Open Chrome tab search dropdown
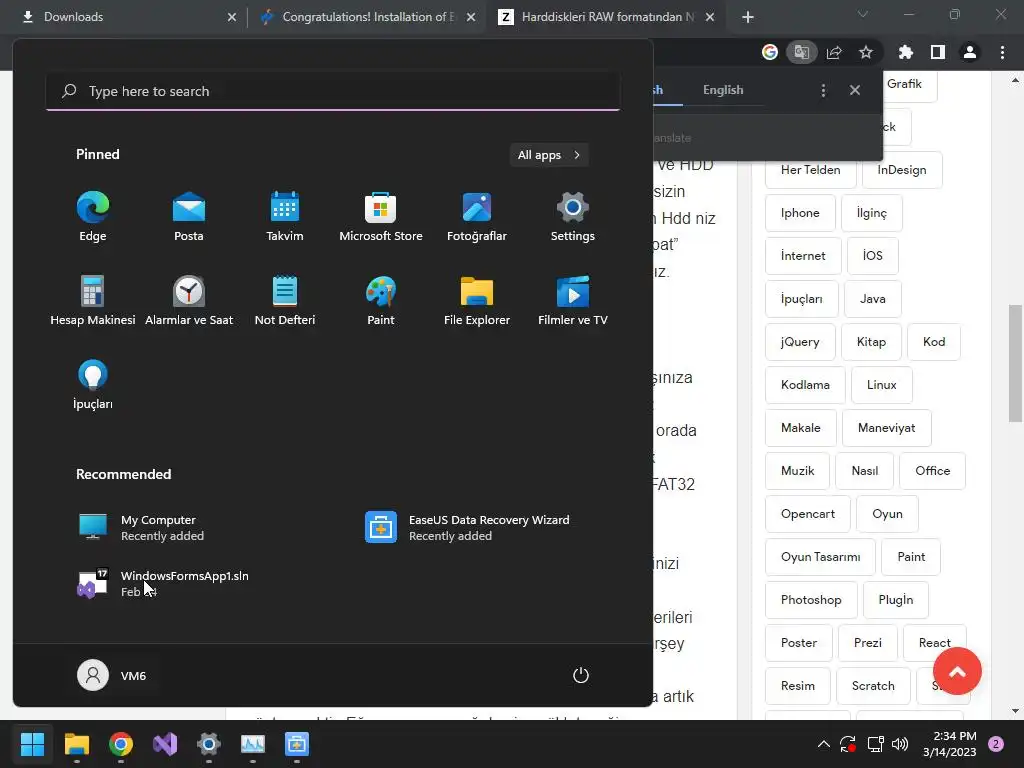Screen dimensions: 1024x768 tap(863, 14)
